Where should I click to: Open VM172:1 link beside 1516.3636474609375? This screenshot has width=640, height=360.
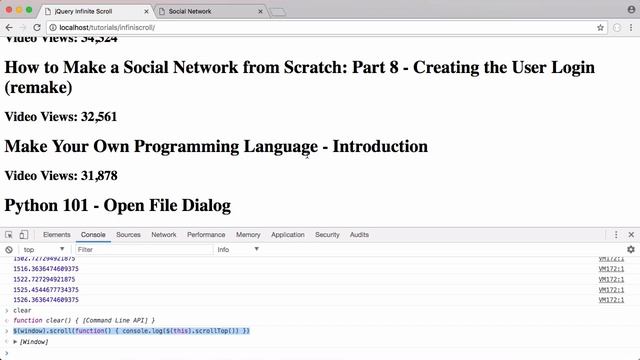611,269
